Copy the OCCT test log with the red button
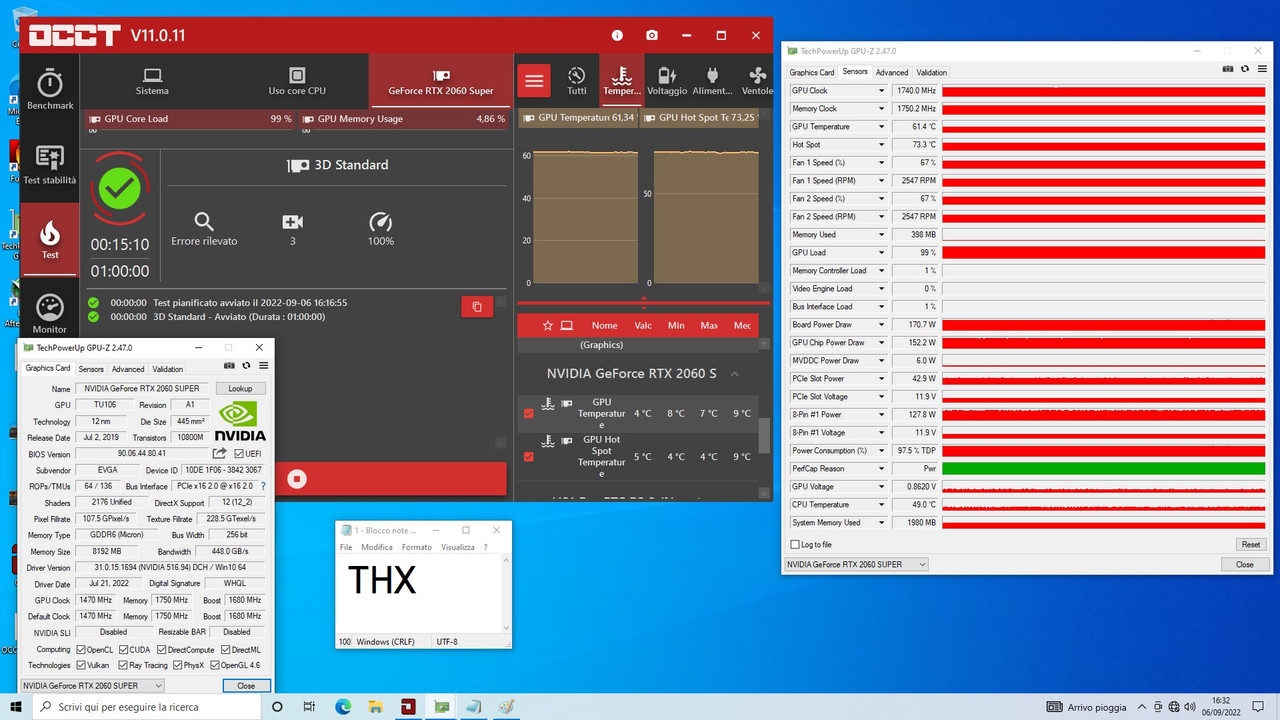This screenshot has height=720, width=1280. [x=477, y=307]
